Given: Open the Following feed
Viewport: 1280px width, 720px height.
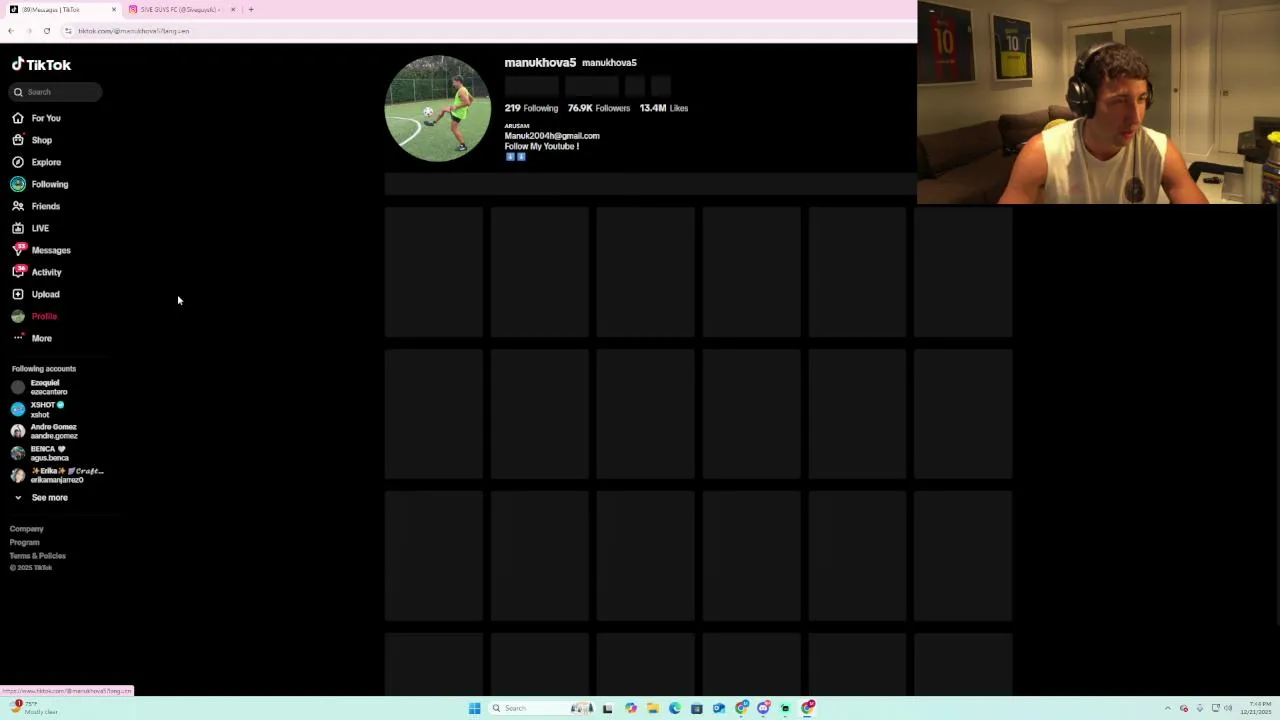Looking at the screenshot, I should [40, 184].
